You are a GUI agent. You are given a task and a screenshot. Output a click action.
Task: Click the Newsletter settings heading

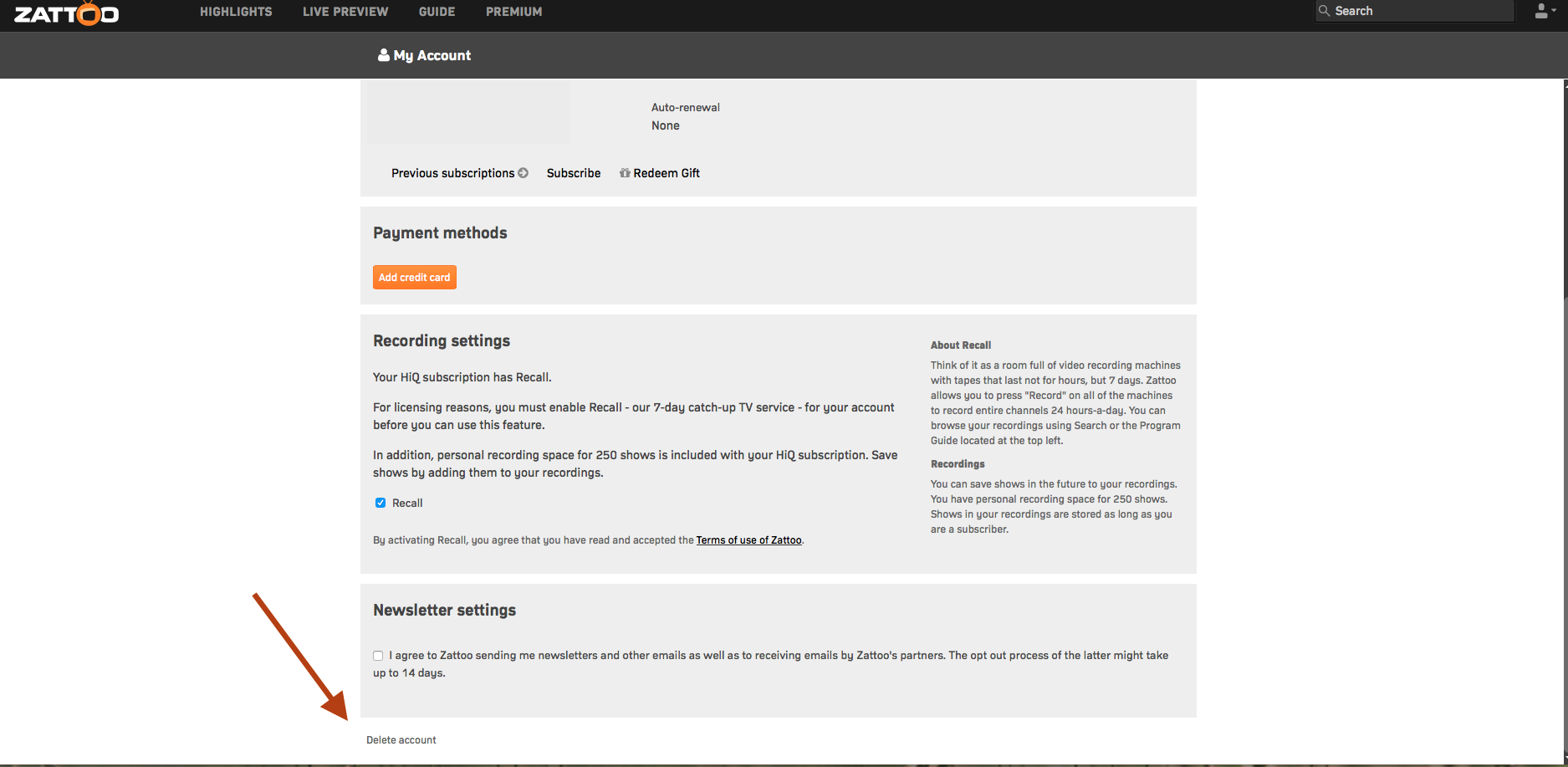(x=445, y=611)
